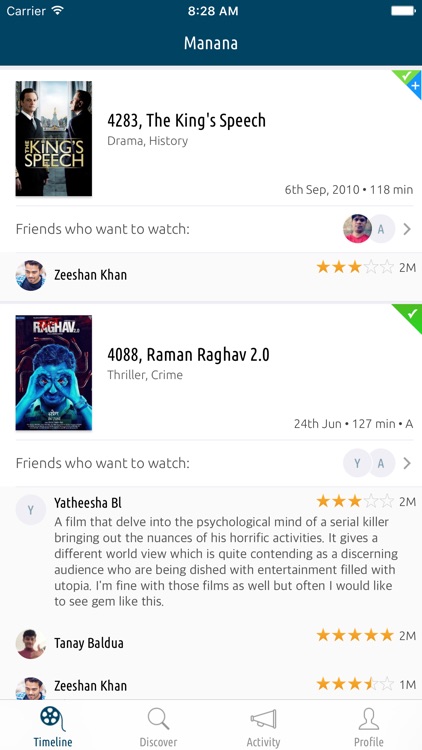Tap 'Y' avatar in Raman Raghav friends row

pos(357,463)
